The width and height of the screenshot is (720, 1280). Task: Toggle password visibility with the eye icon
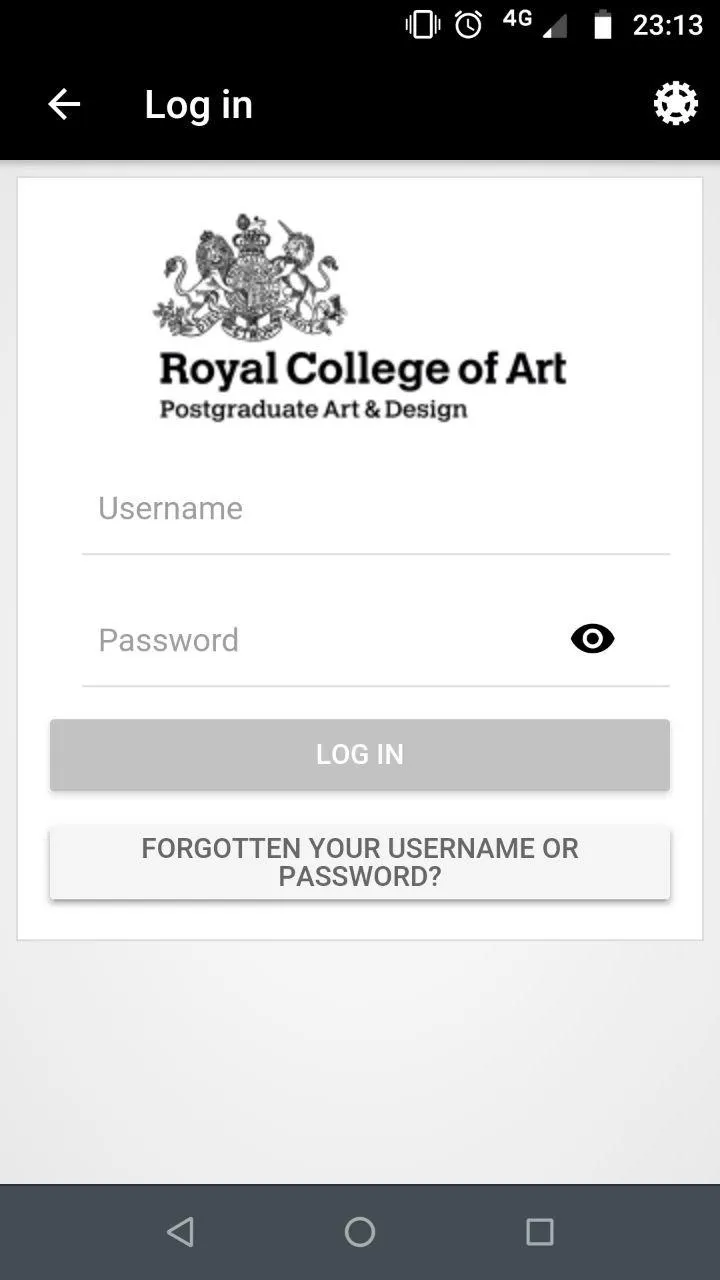pyautogui.click(x=592, y=639)
